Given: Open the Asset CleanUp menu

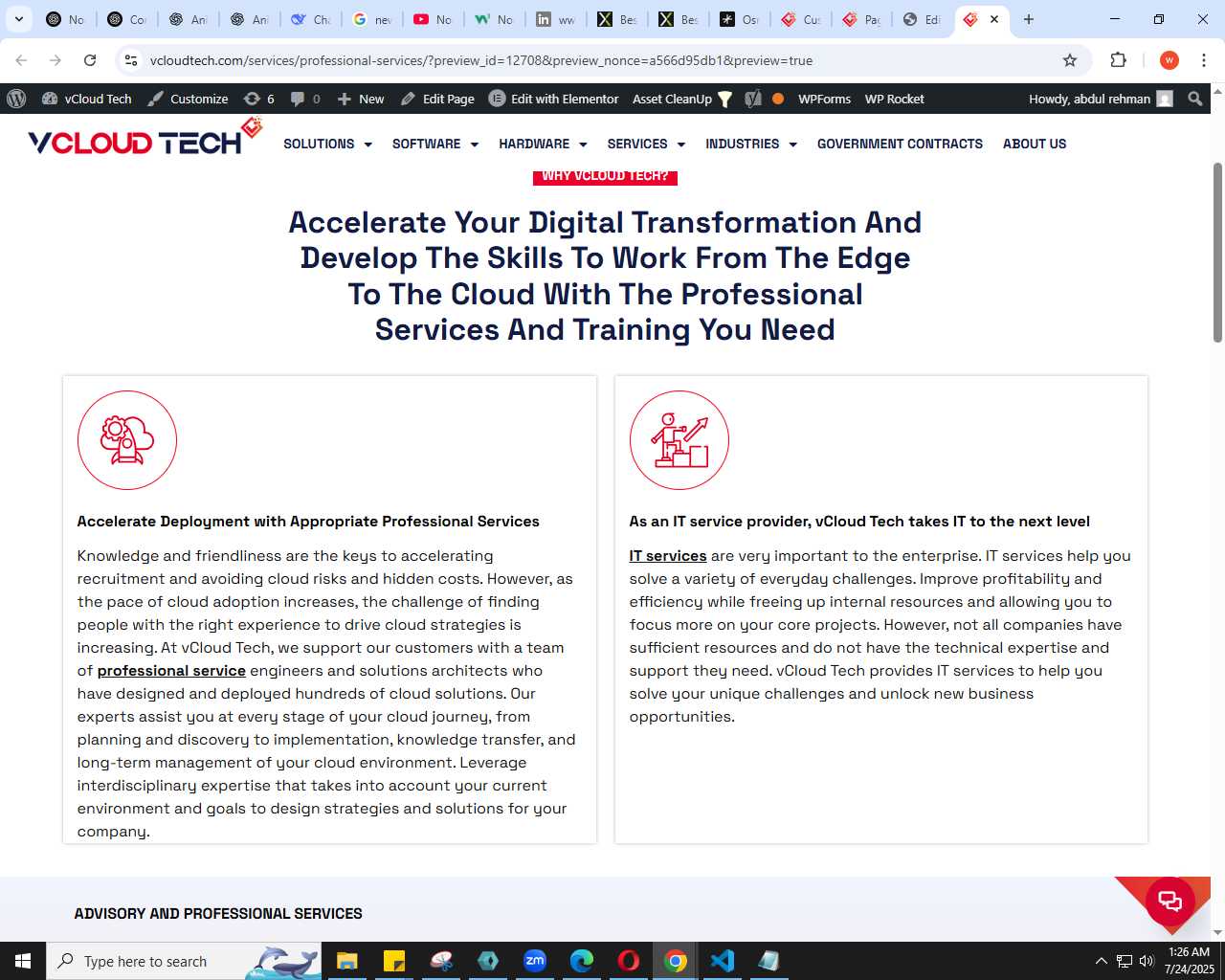Looking at the screenshot, I should click(x=682, y=99).
